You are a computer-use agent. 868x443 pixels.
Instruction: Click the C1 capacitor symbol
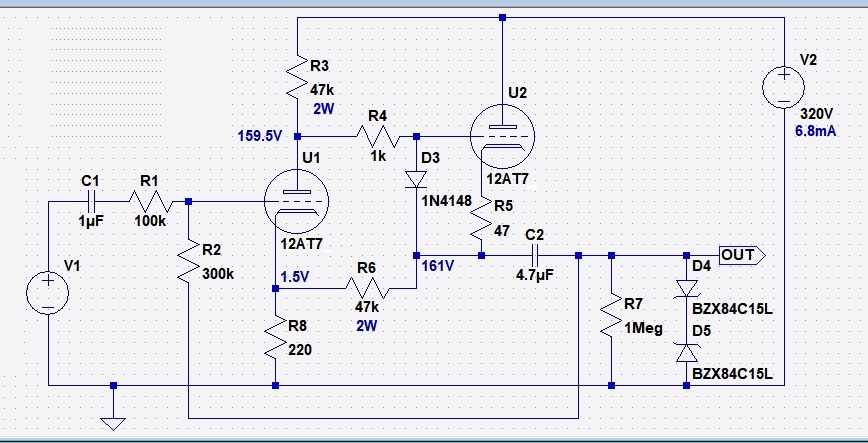pos(91,202)
